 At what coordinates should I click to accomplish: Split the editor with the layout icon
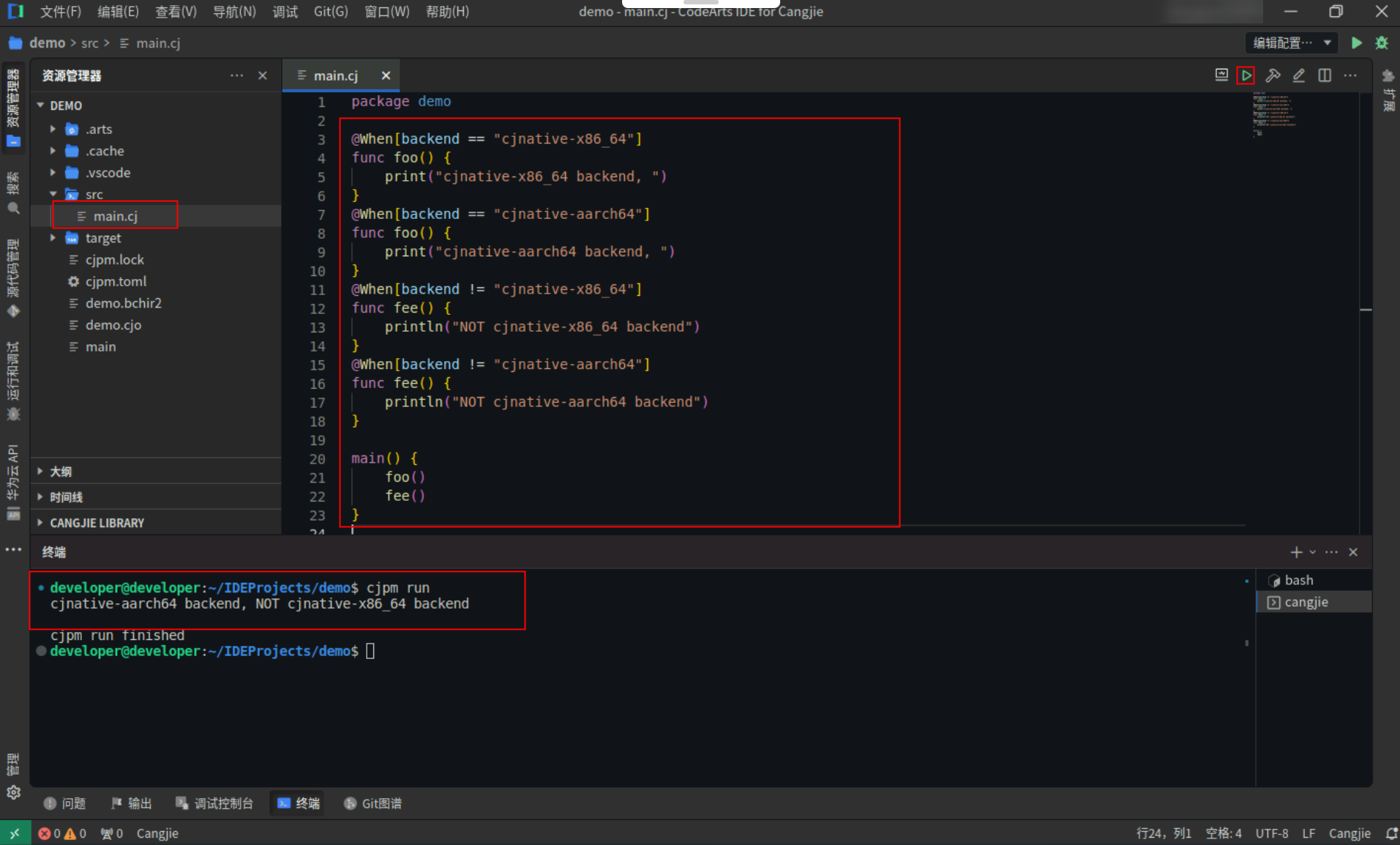[x=1325, y=75]
